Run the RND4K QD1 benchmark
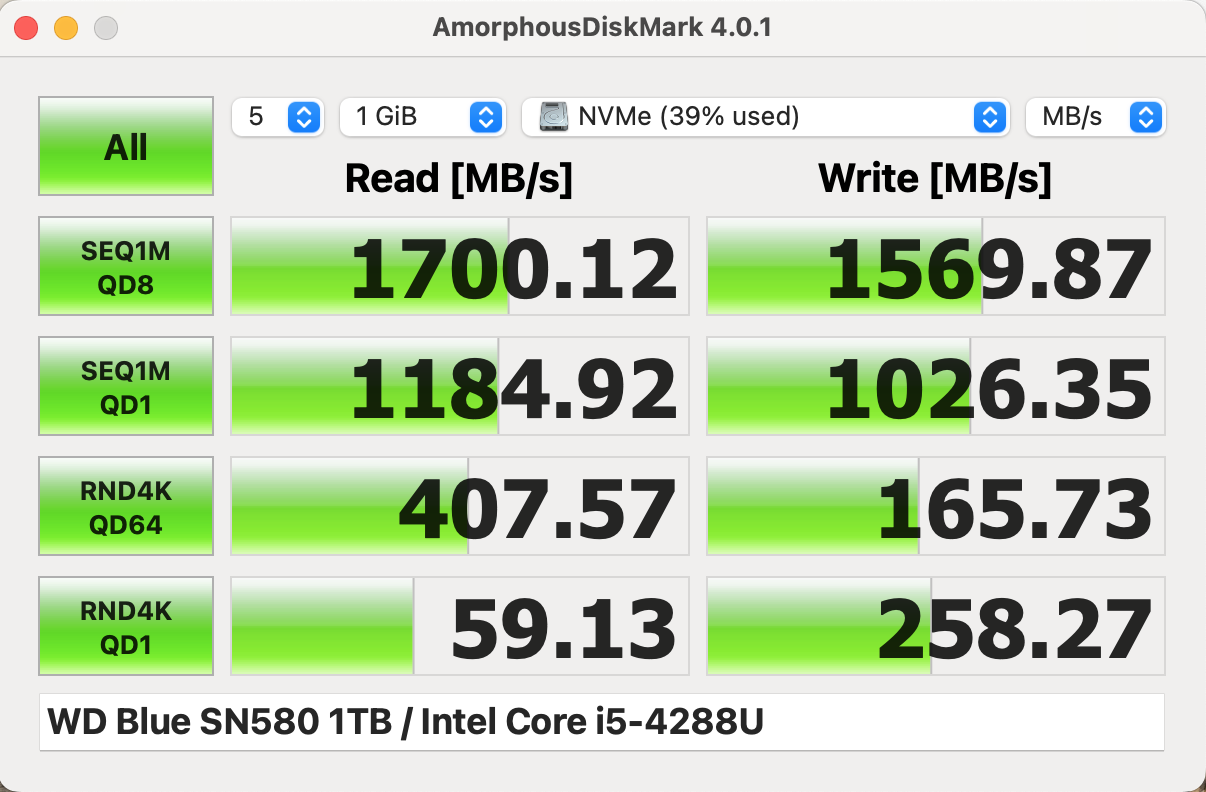 [x=126, y=626]
